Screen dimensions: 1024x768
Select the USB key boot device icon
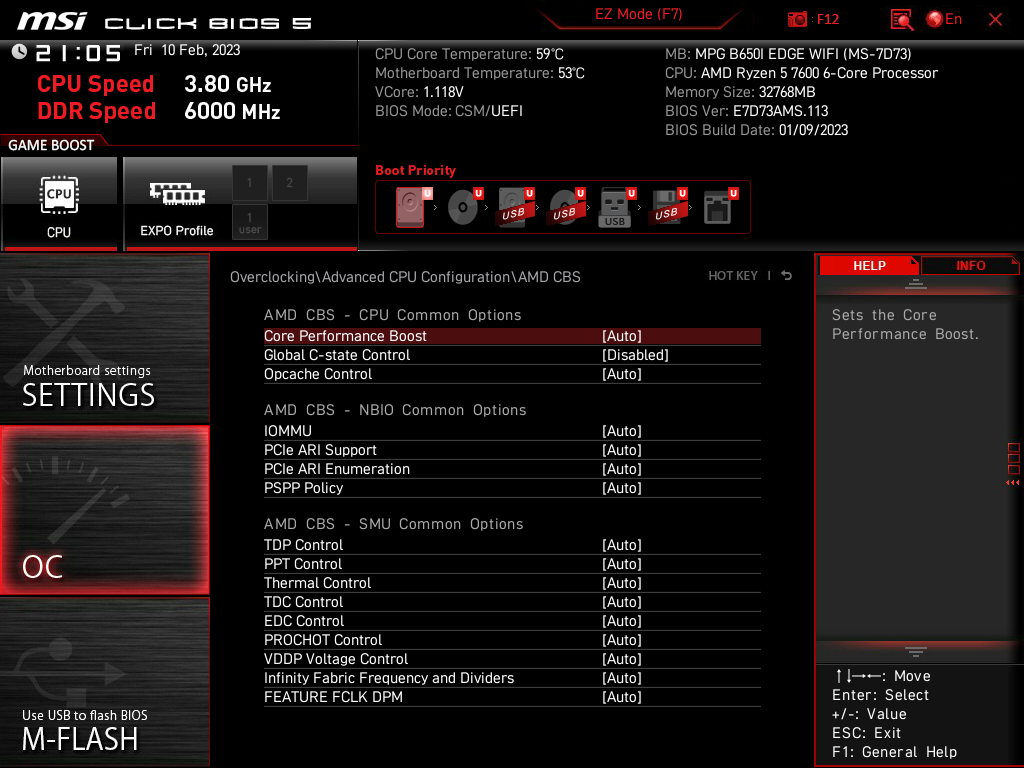pos(616,208)
